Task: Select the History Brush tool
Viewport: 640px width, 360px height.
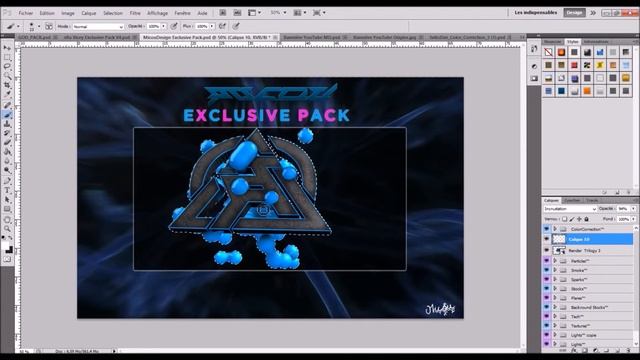Action: coord(7,133)
